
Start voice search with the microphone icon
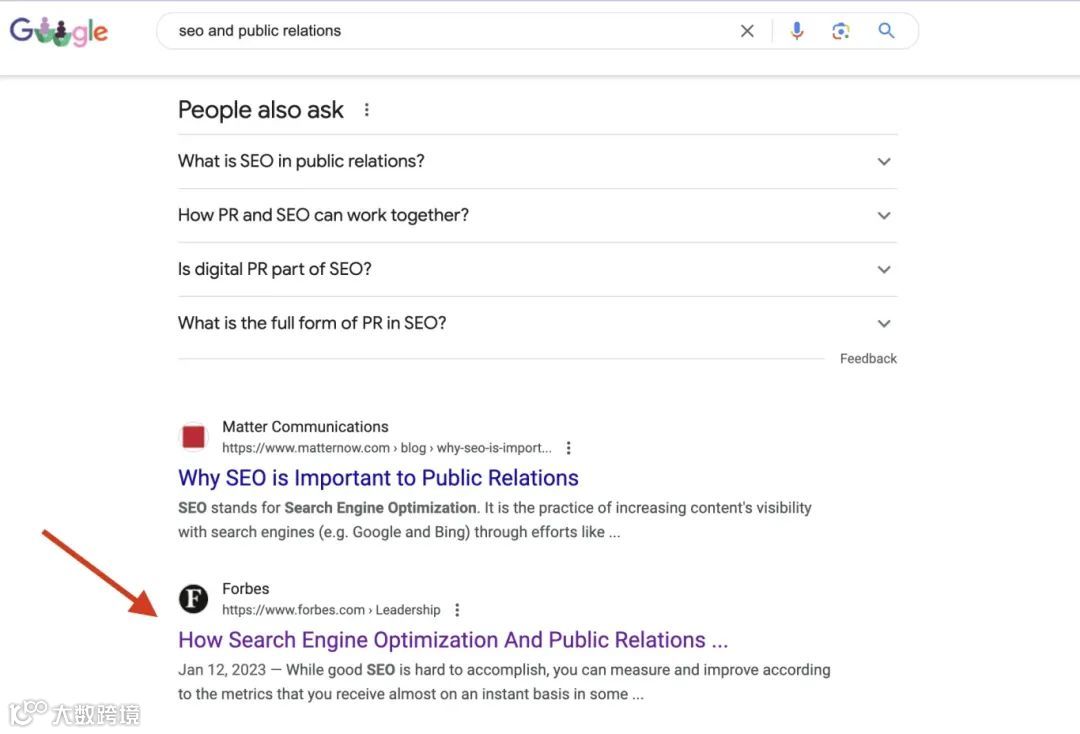(x=797, y=31)
